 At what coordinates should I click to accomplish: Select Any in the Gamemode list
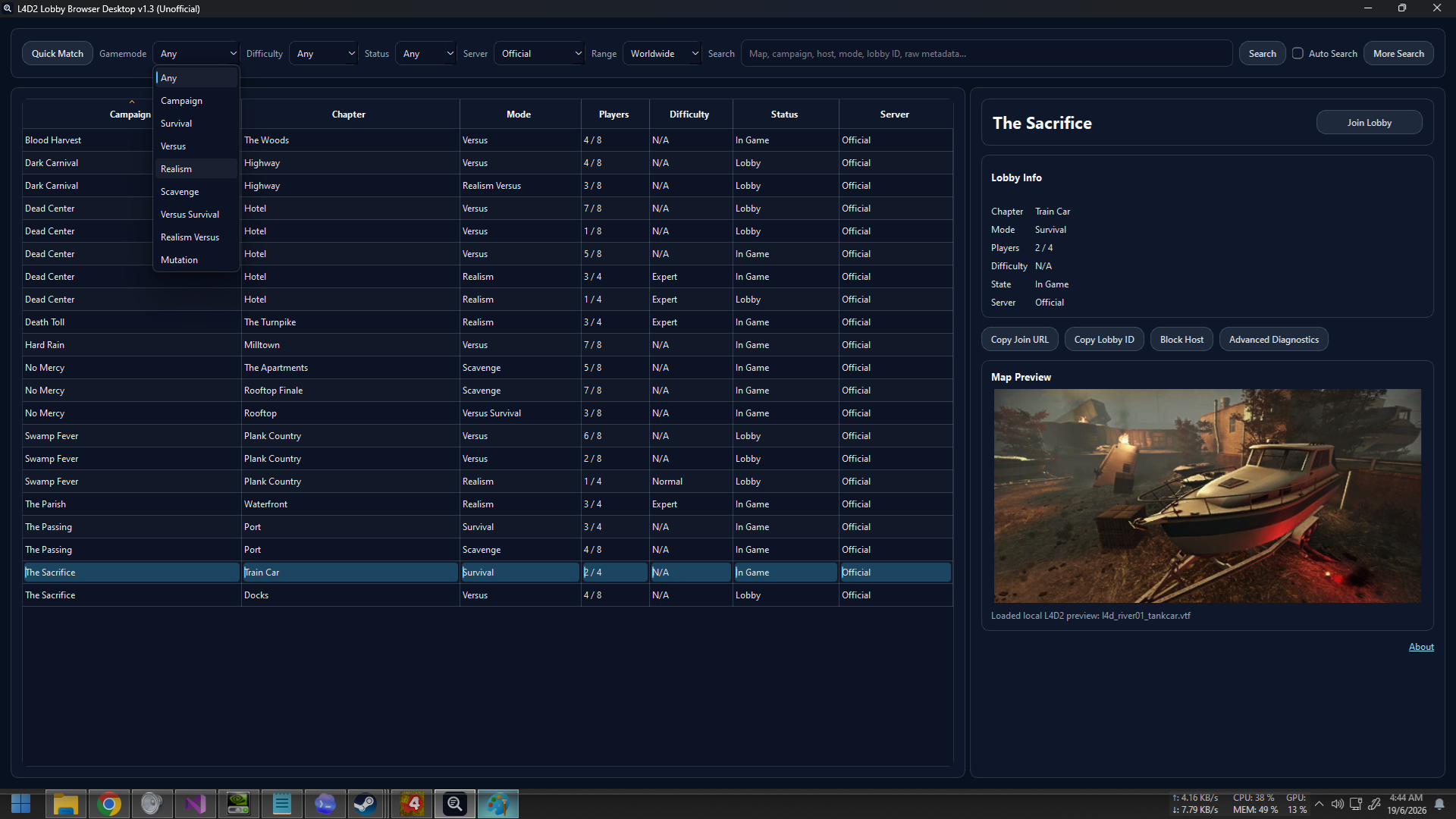196,77
